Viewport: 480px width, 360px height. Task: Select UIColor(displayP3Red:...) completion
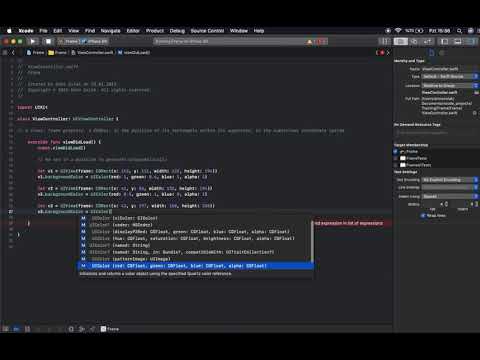point(196,231)
